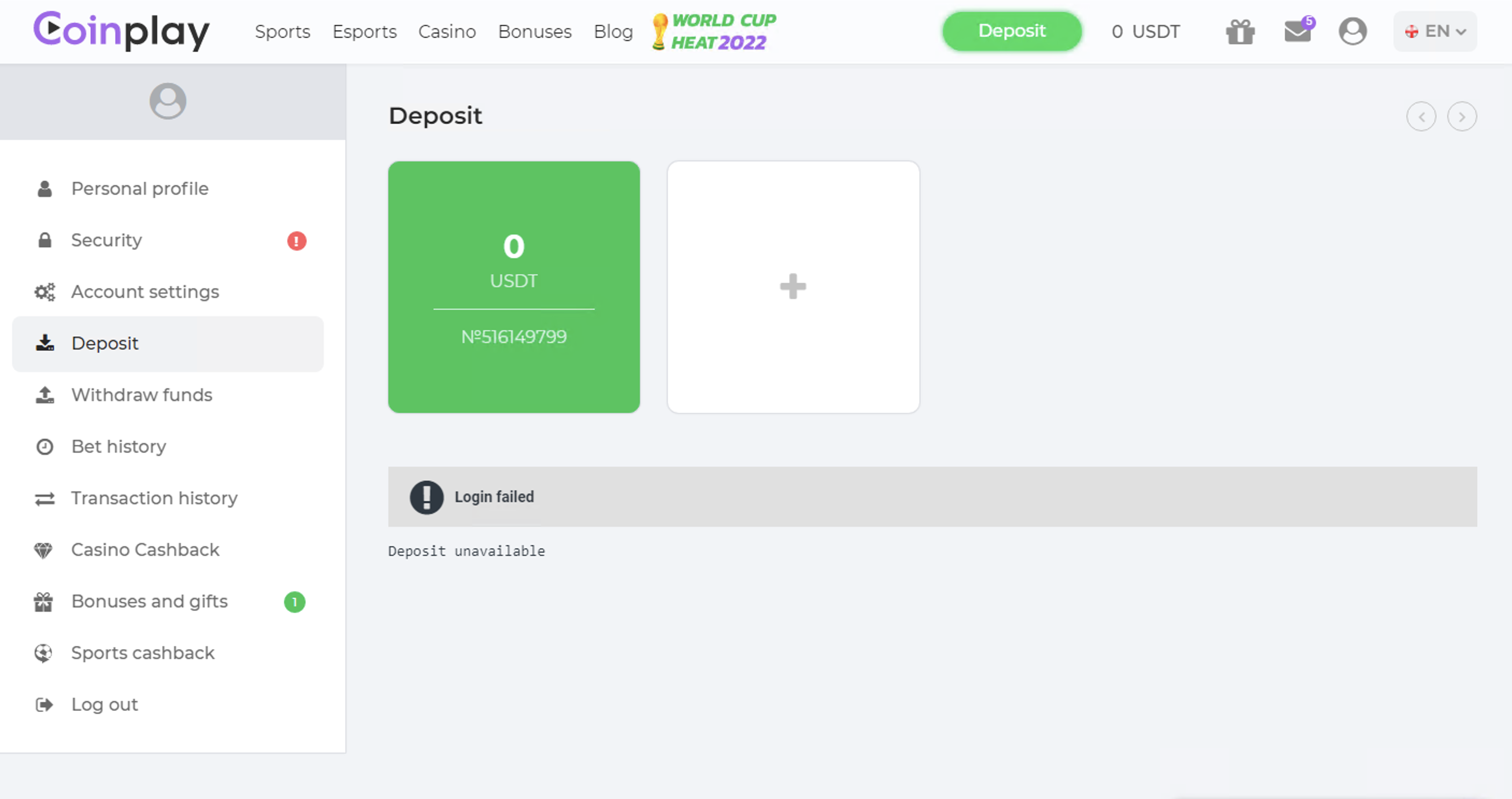
Task: Click the Personal profile person icon
Action: pos(45,189)
